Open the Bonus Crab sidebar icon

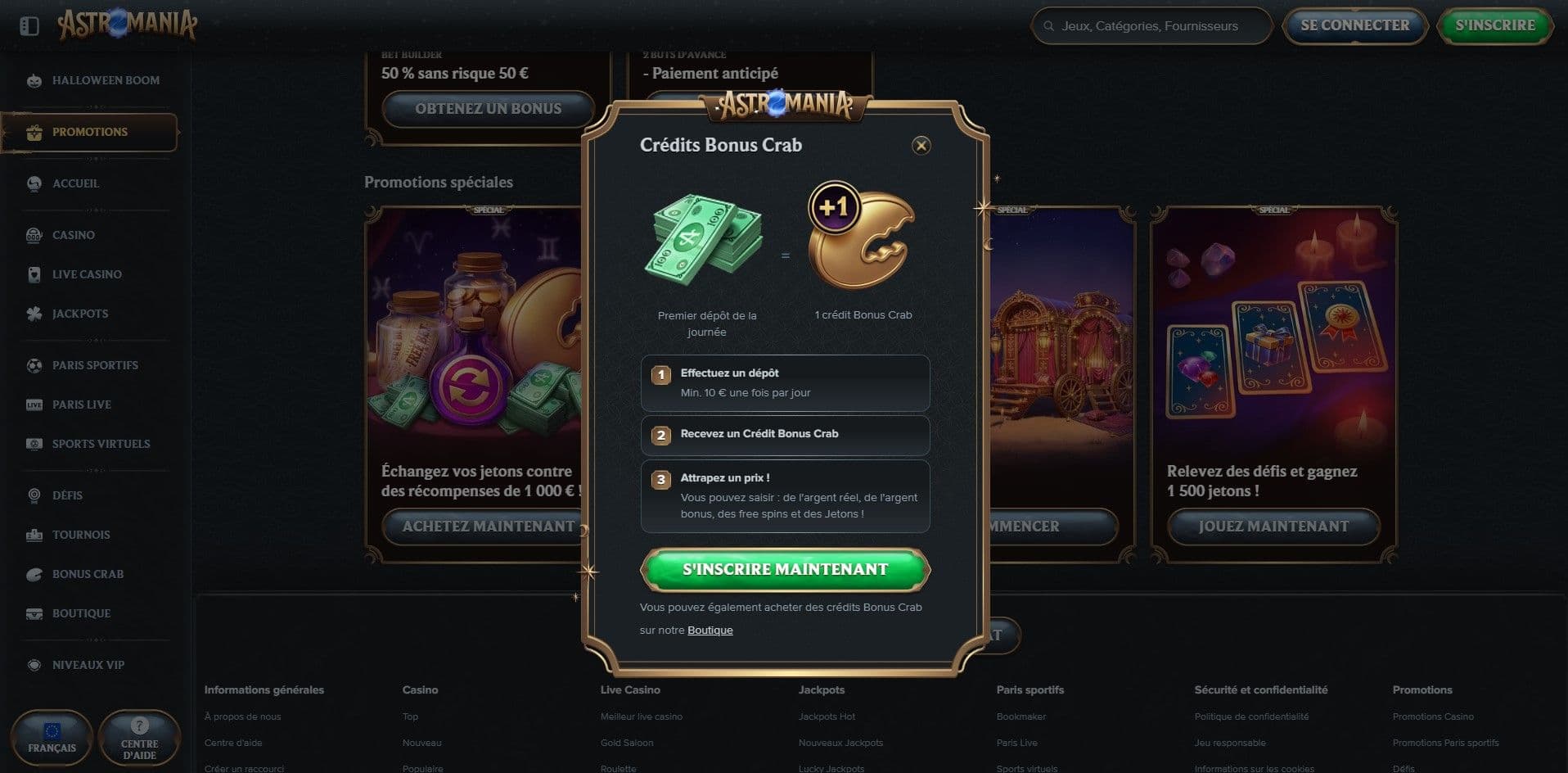(x=34, y=575)
